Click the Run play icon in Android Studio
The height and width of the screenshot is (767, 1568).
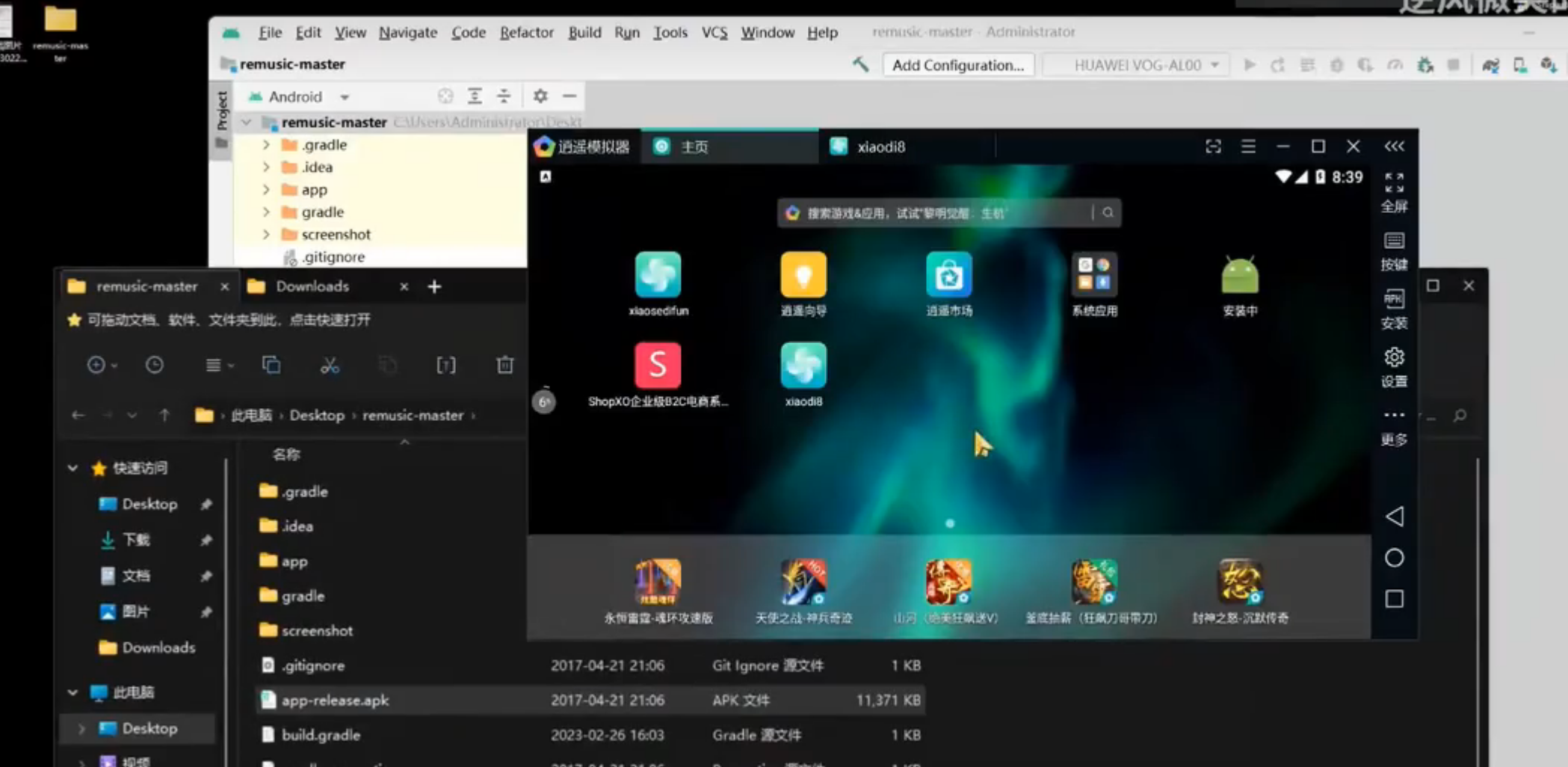tap(1250, 65)
